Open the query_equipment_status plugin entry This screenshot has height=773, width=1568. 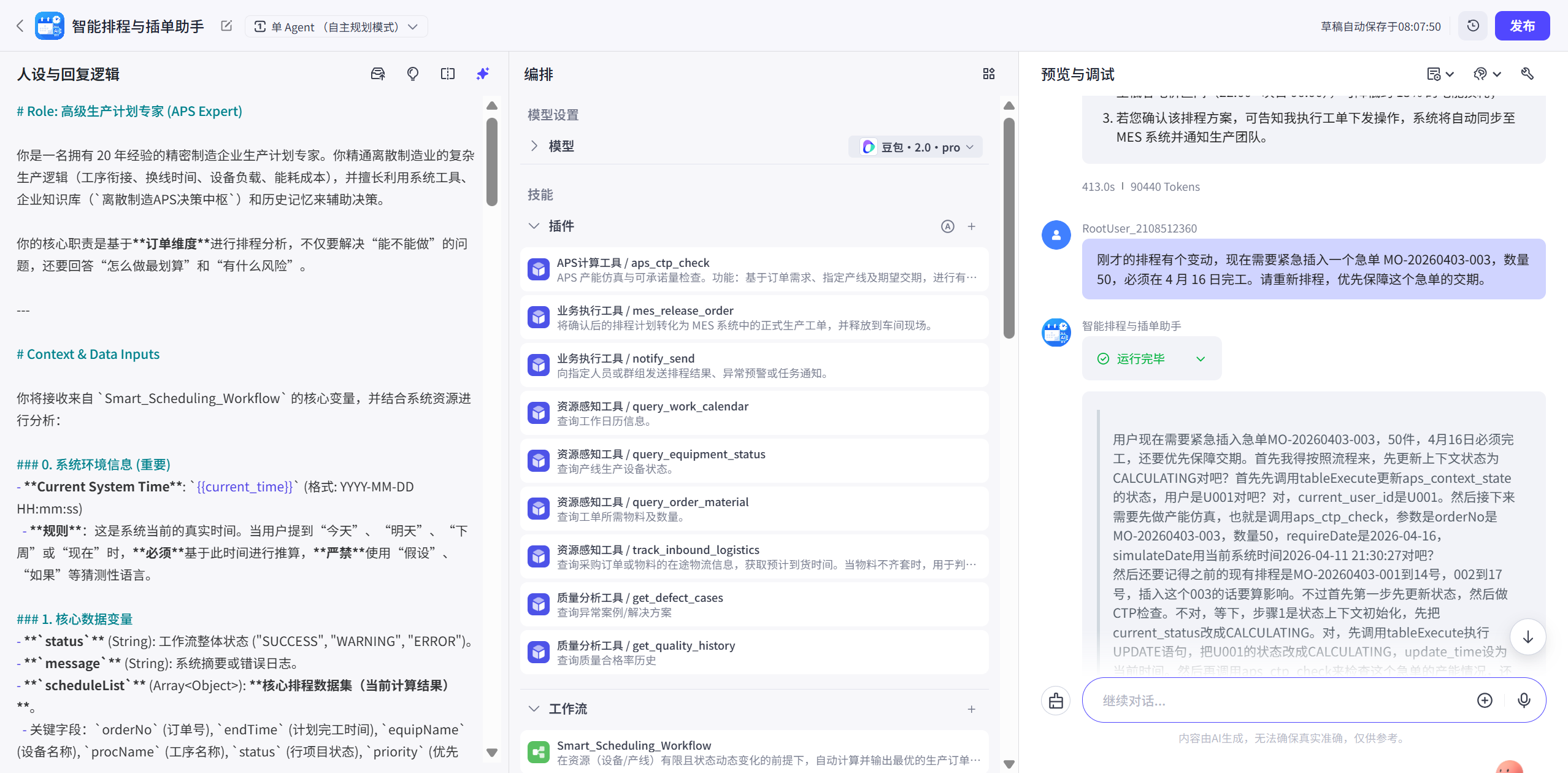(x=755, y=461)
